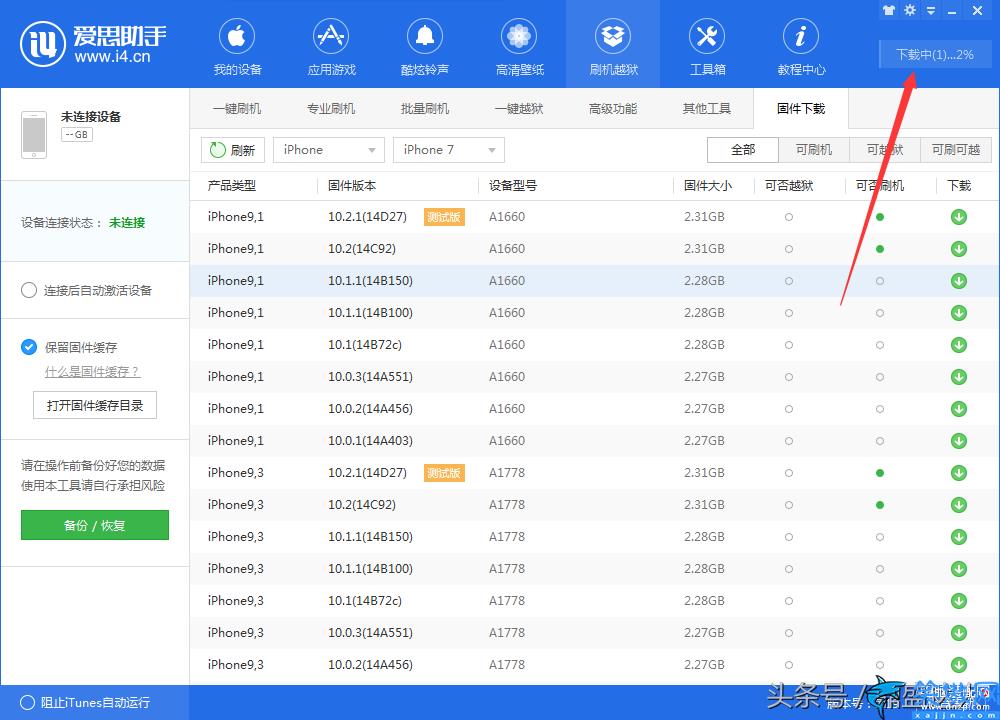The image size is (1000, 720).
Task: Open the 教程中心 tutorial center
Action: coord(801,47)
